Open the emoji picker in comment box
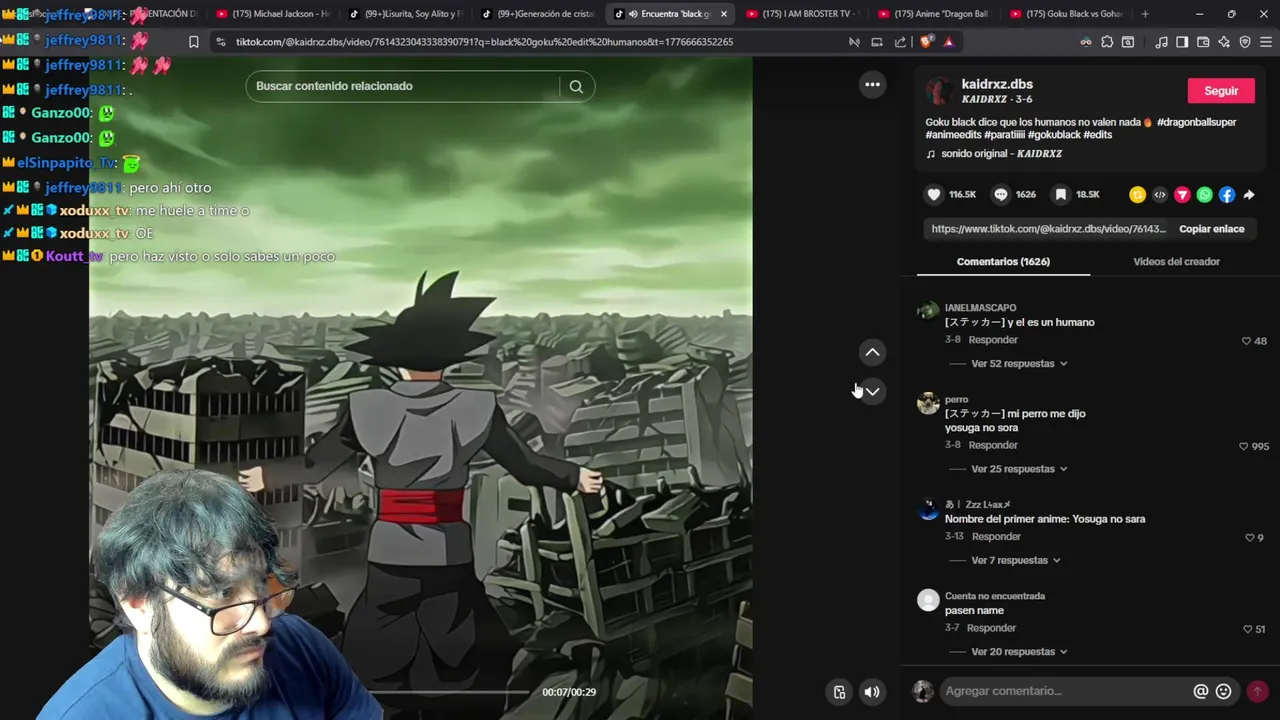 pos(1223,691)
